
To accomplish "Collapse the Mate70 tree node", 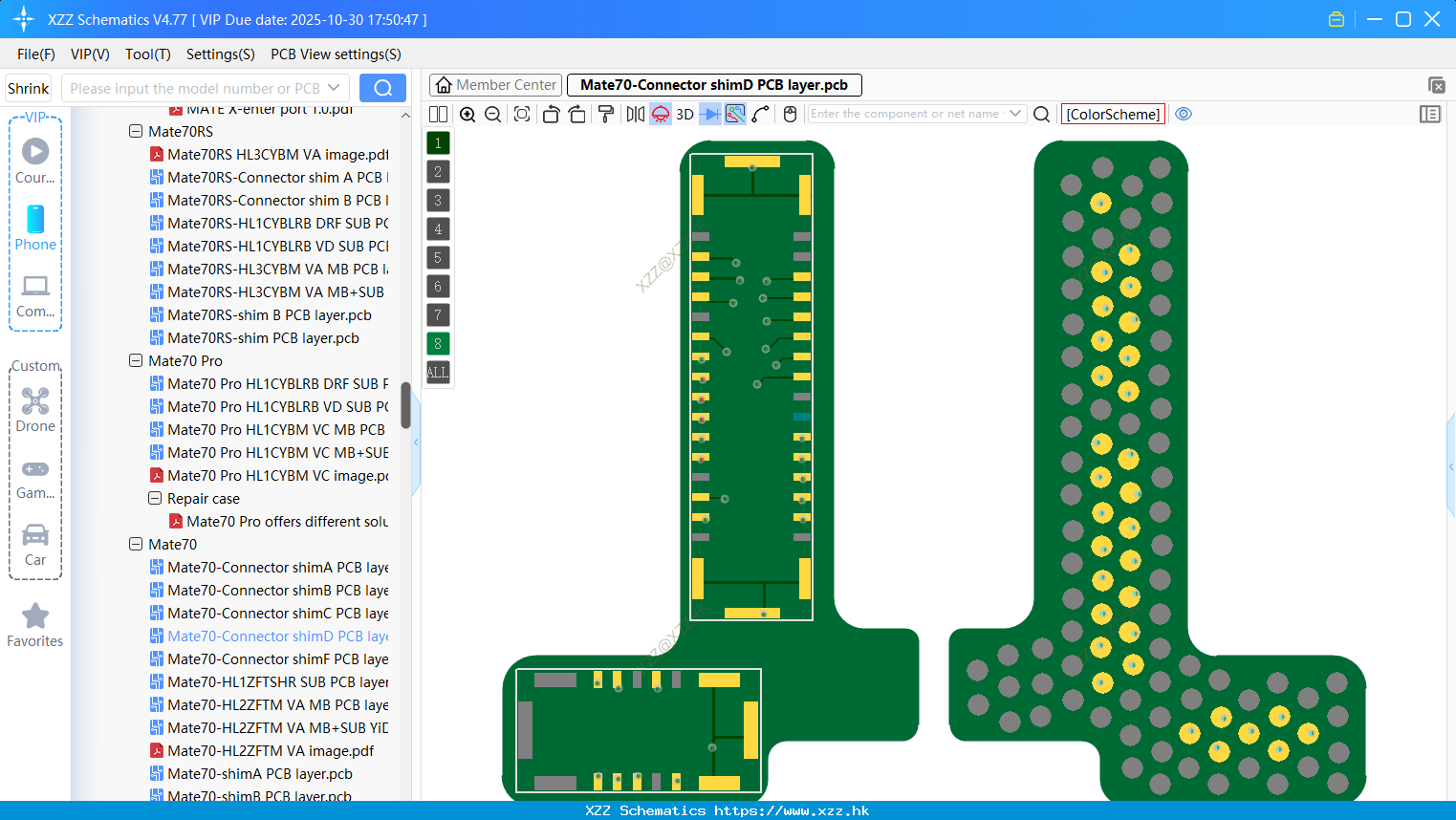I will click(136, 545).
